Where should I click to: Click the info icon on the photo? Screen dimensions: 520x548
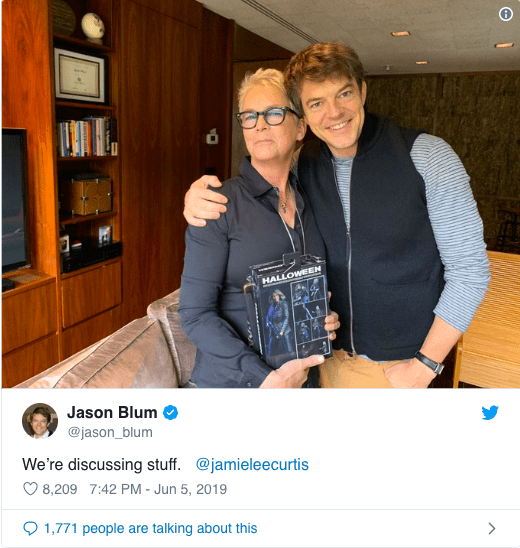tap(506, 14)
